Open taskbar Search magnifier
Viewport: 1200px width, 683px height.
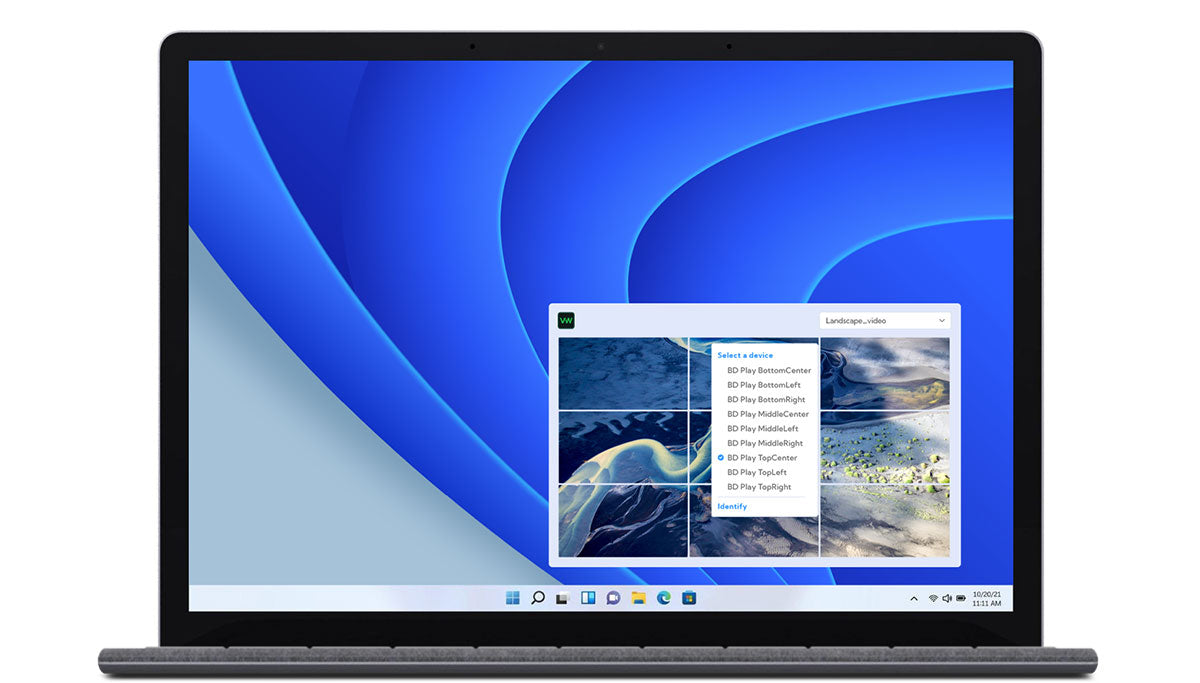tap(537, 598)
